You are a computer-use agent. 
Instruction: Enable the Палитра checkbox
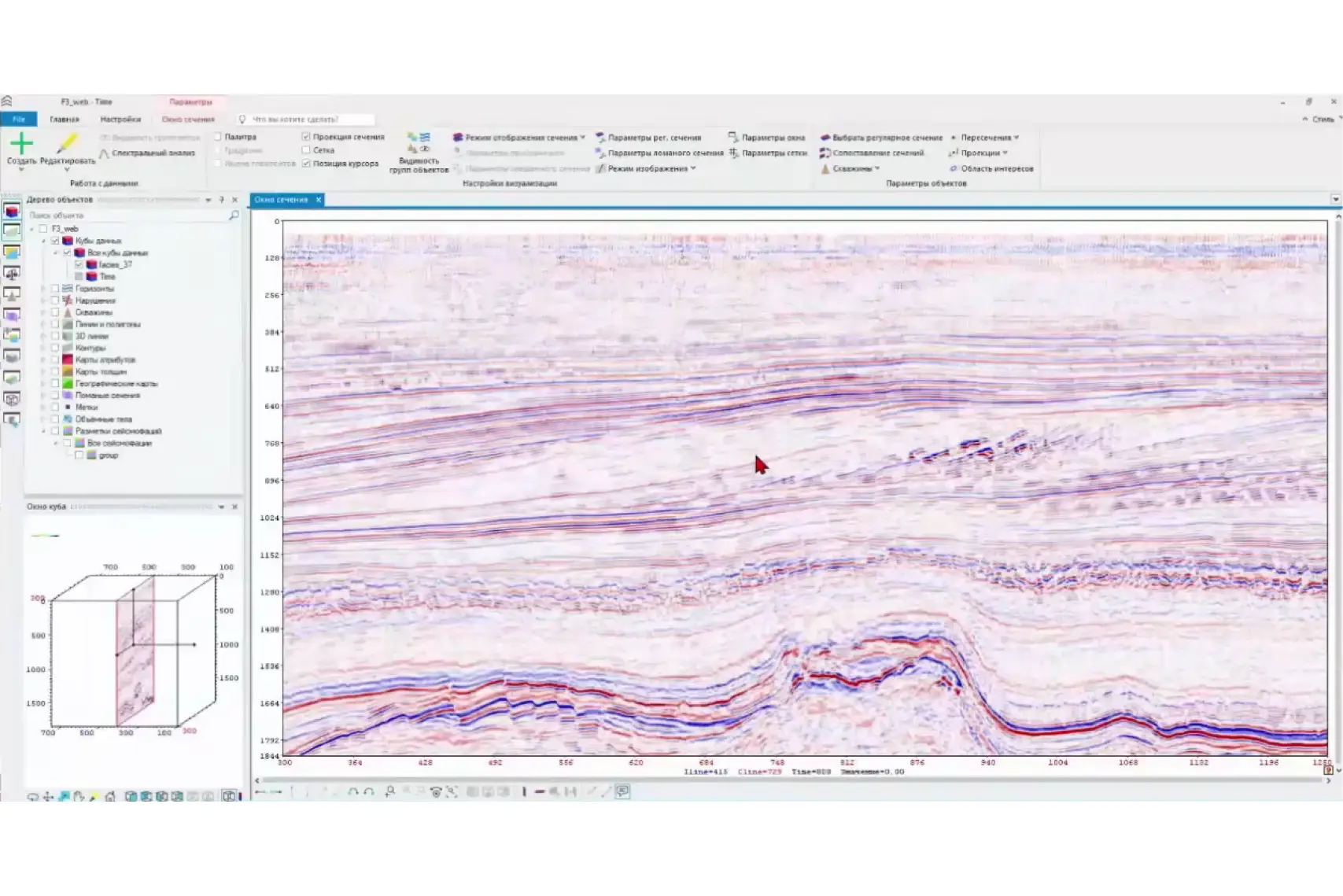click(219, 137)
